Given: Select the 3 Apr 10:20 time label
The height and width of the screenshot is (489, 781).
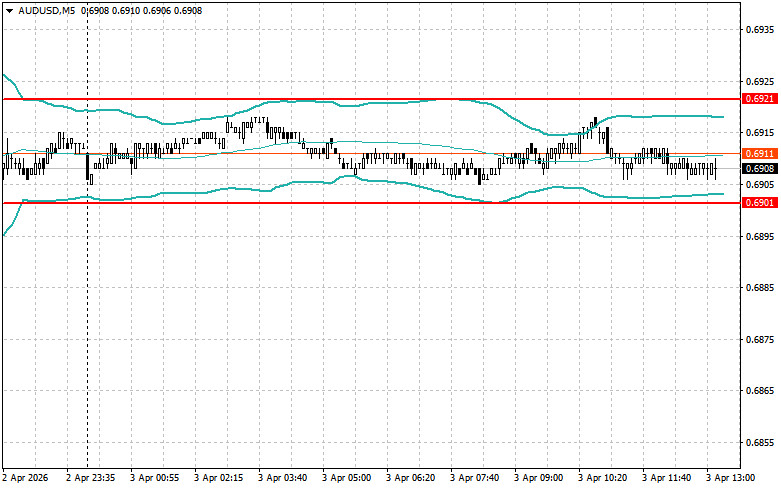Looking at the screenshot, I should 603,478.
